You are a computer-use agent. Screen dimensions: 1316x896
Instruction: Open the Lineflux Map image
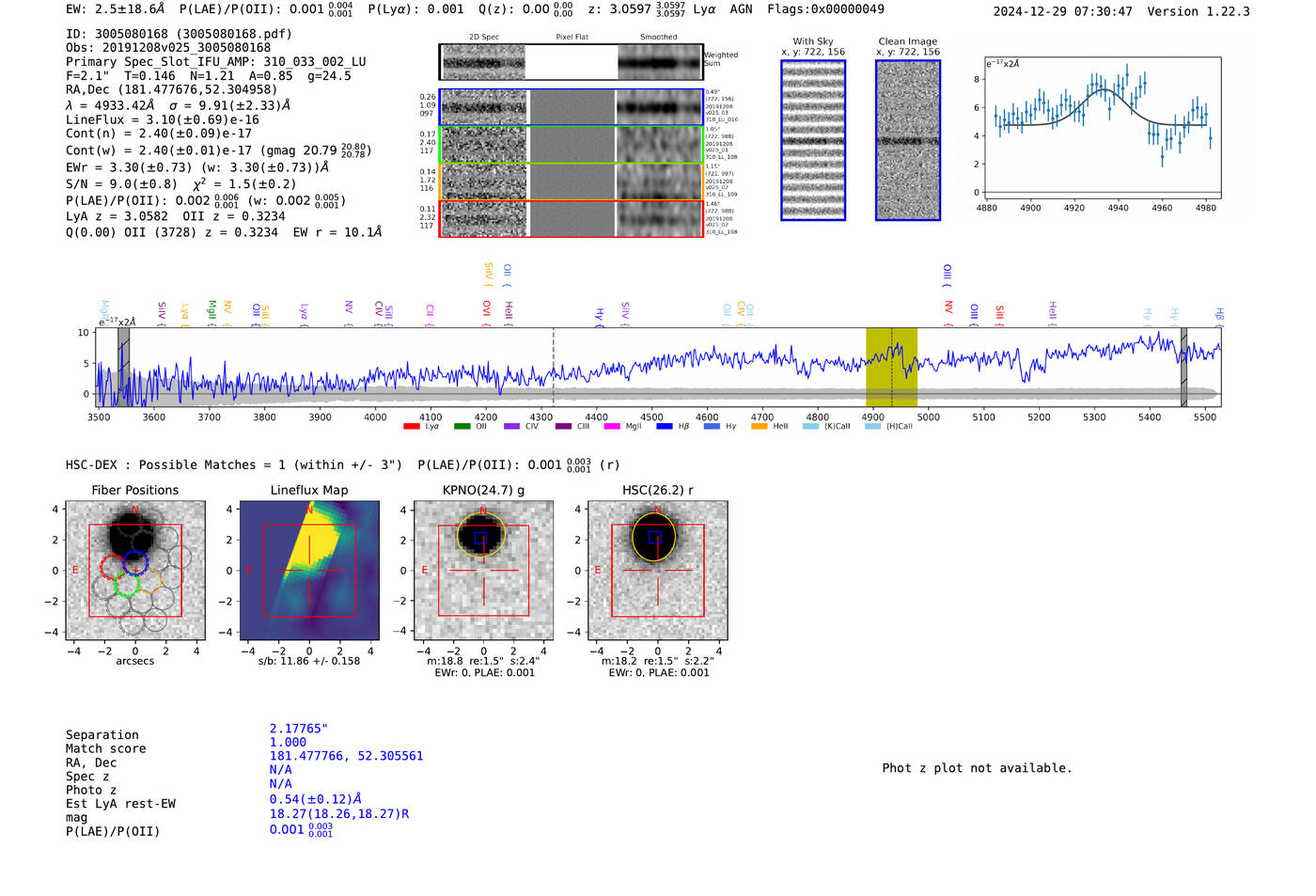click(309, 571)
